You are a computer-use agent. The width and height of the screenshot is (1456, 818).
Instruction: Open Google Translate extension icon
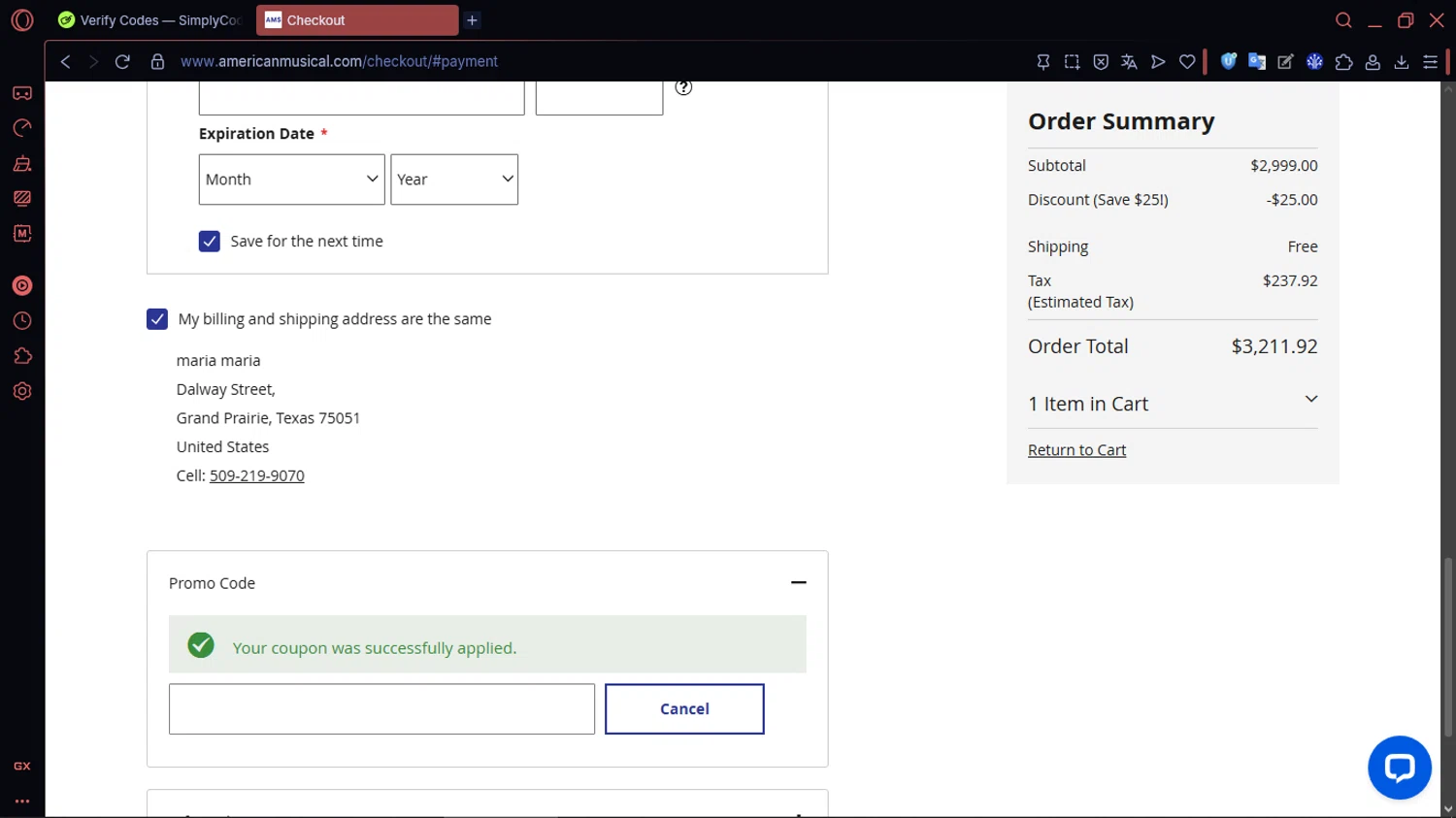tap(1257, 61)
